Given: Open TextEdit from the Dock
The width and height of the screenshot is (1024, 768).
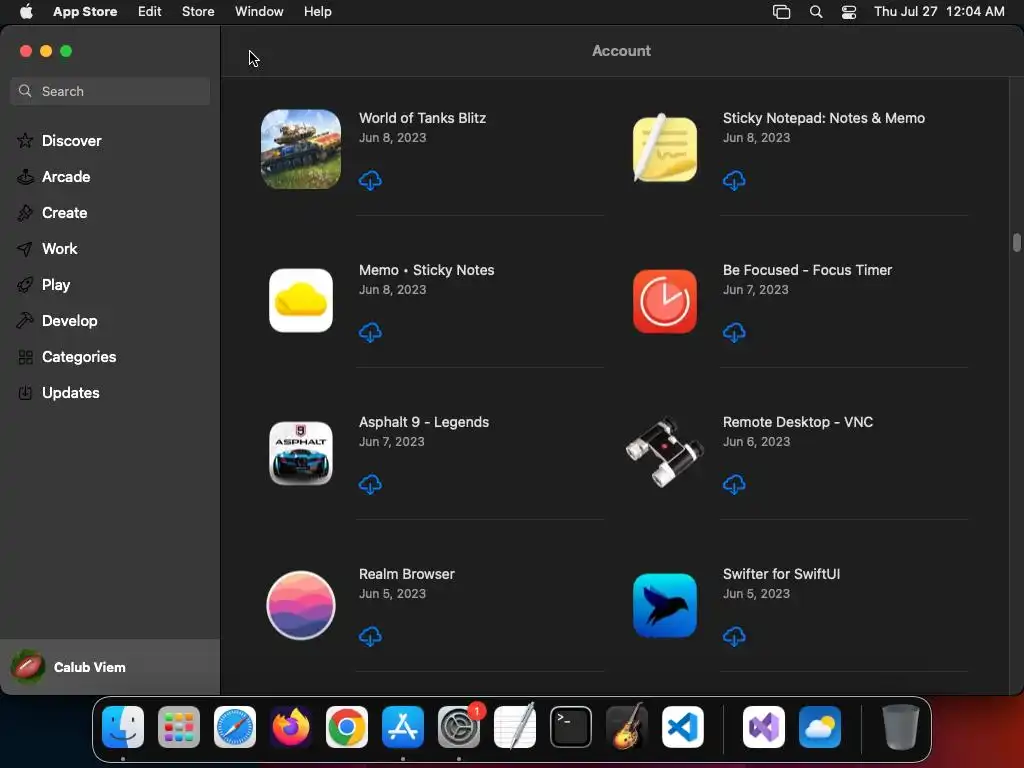Looking at the screenshot, I should tap(515, 726).
